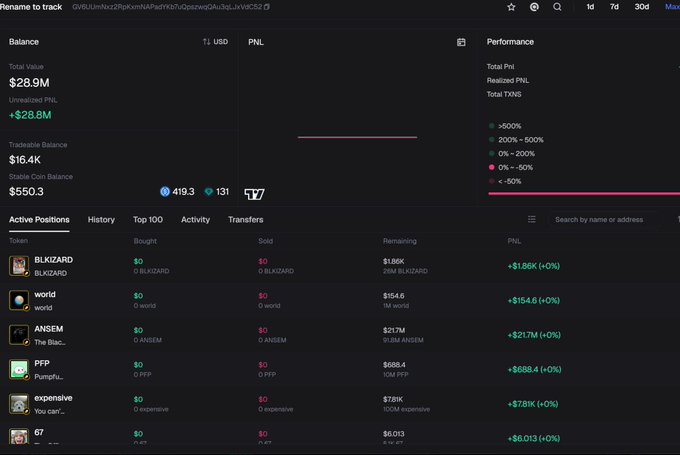Select the 7d timeframe

pyautogui.click(x=615, y=7)
